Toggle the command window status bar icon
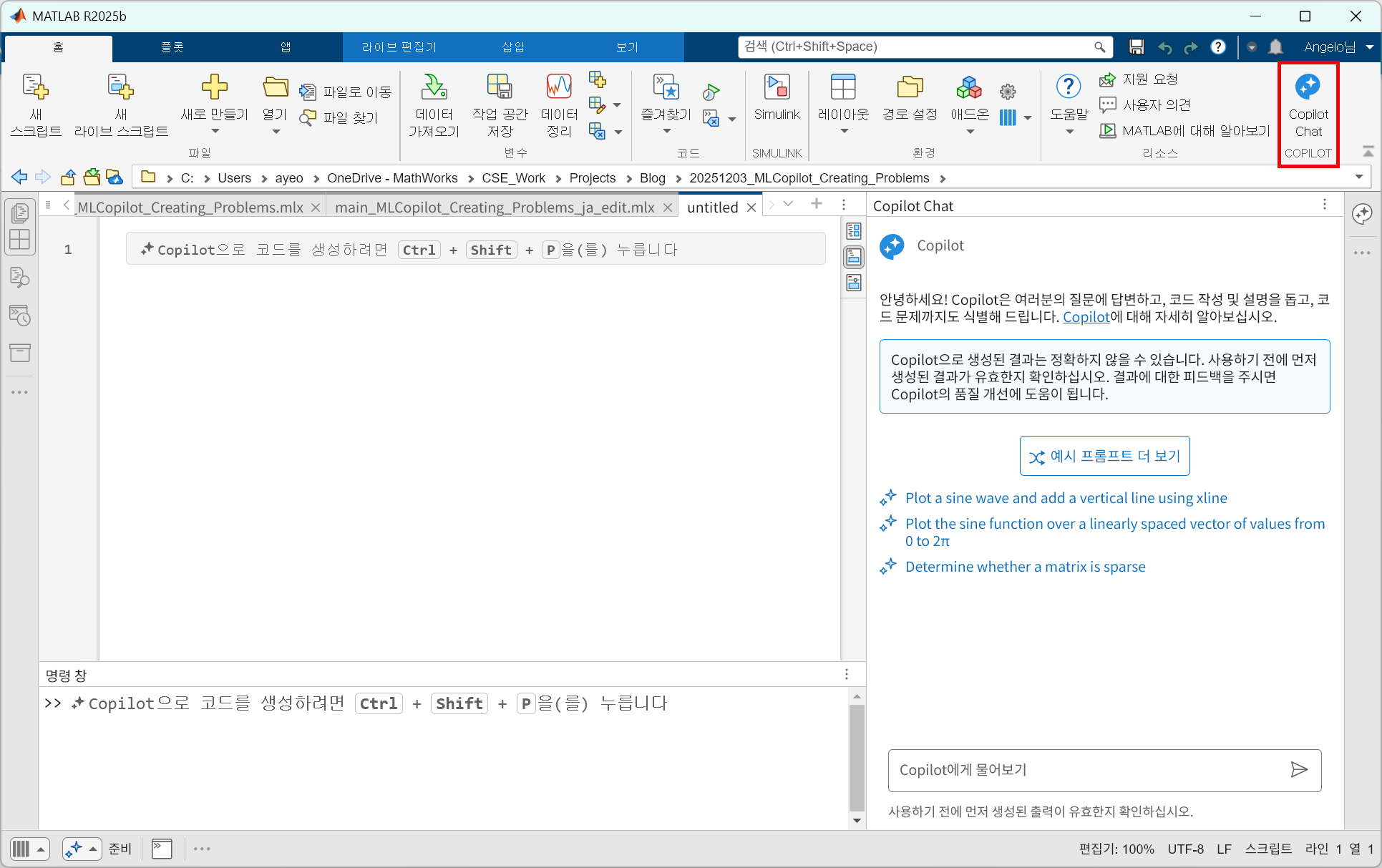Screen dimensions: 1382x868 162,849
